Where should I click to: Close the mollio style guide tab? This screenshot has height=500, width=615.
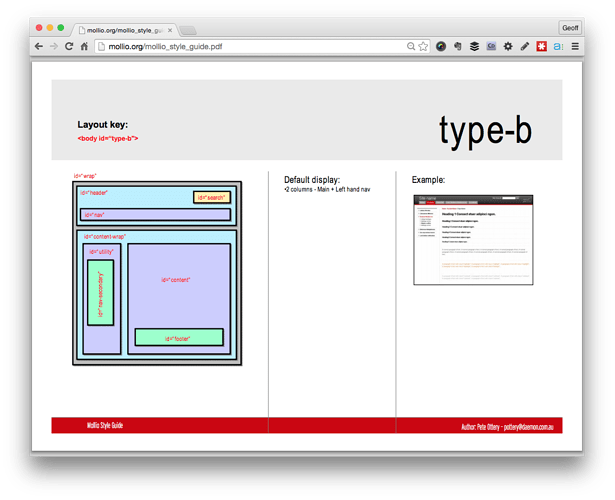tap(168, 30)
